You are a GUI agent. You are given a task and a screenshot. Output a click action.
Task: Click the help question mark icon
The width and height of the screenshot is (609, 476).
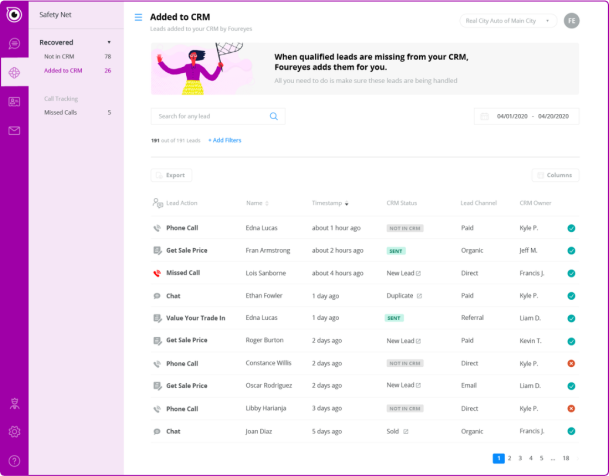click(x=14, y=460)
